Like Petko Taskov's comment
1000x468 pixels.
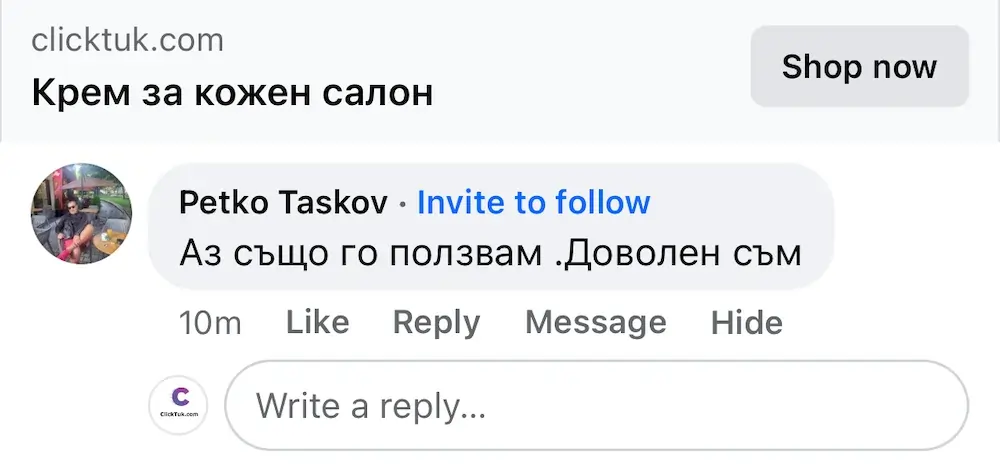(x=317, y=322)
